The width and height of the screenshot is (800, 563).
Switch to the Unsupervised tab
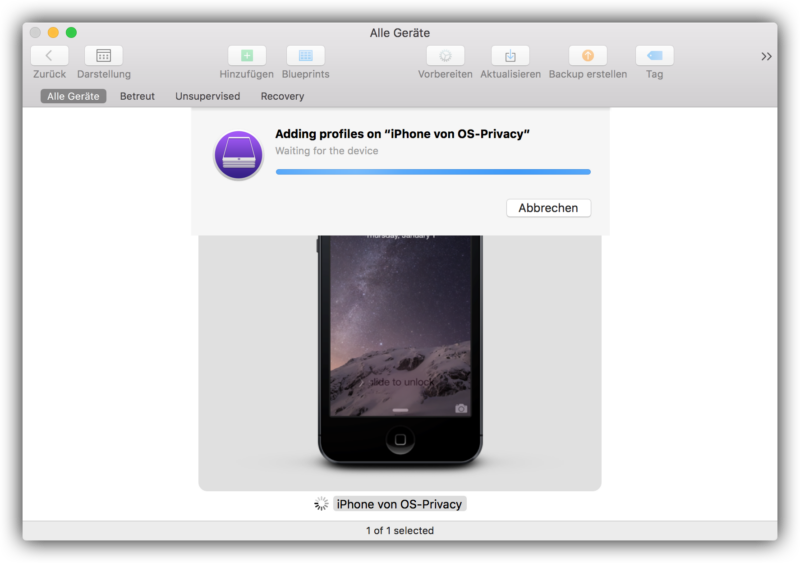click(208, 96)
